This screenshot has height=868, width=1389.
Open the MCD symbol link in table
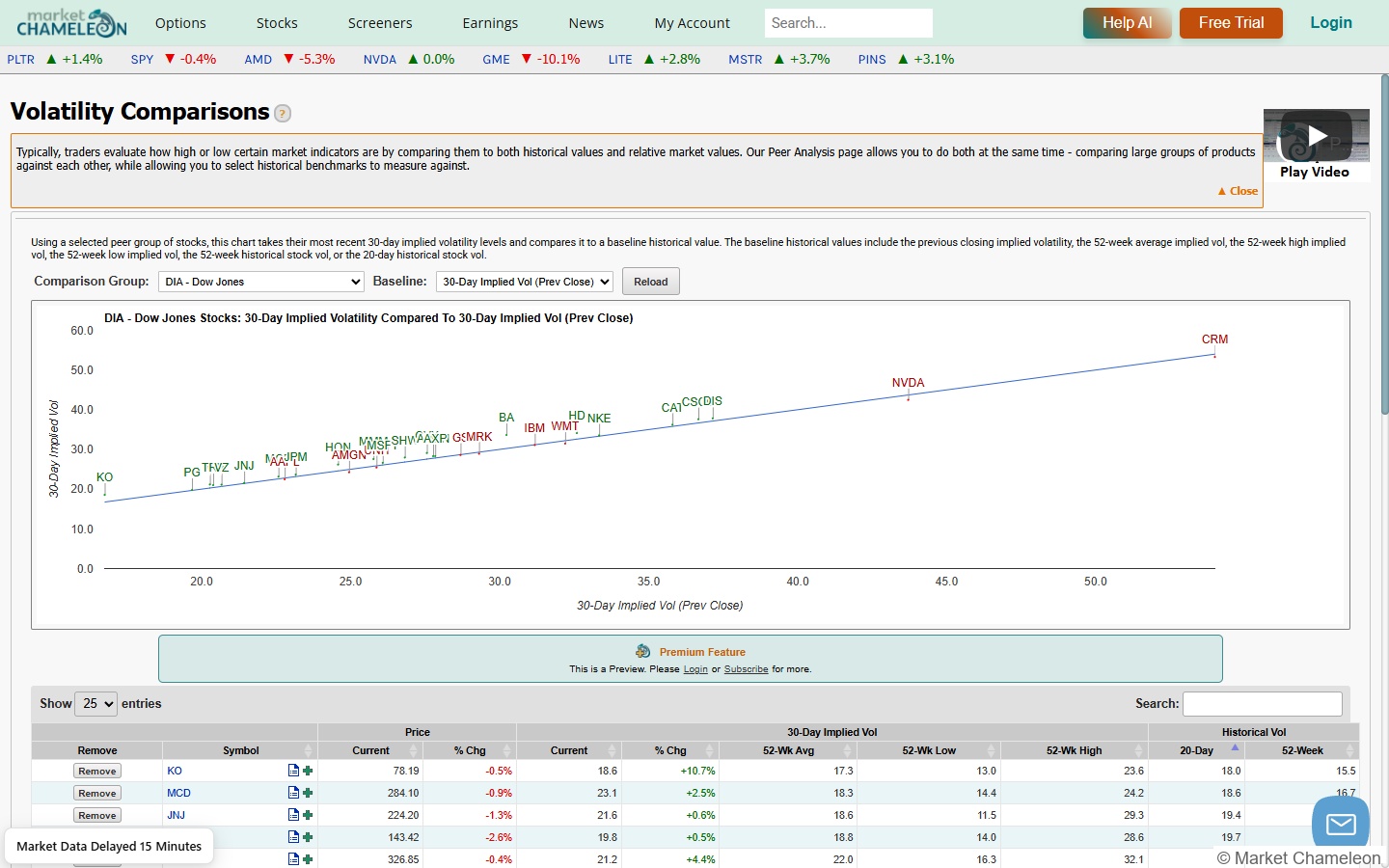[x=178, y=793]
